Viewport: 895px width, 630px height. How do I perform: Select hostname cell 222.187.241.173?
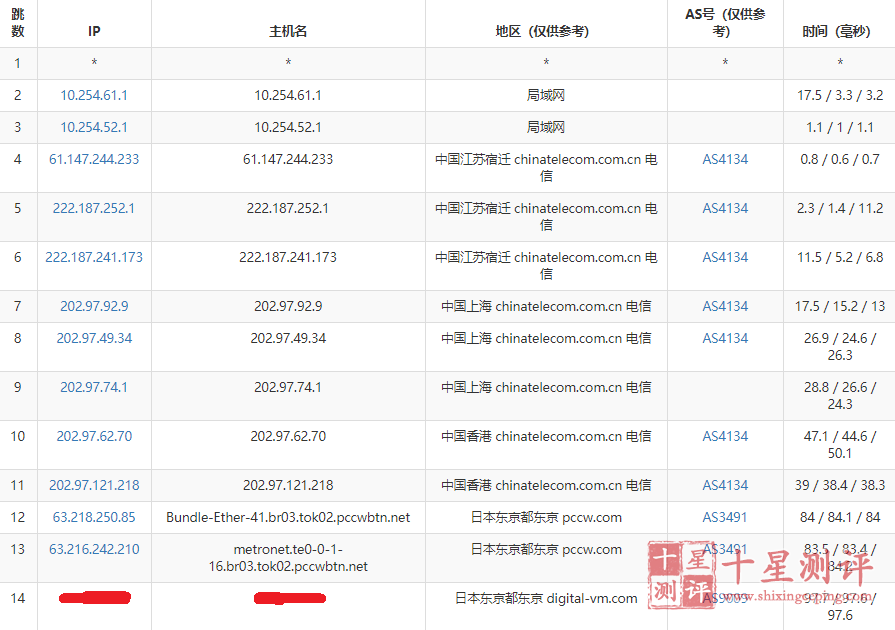pos(288,257)
